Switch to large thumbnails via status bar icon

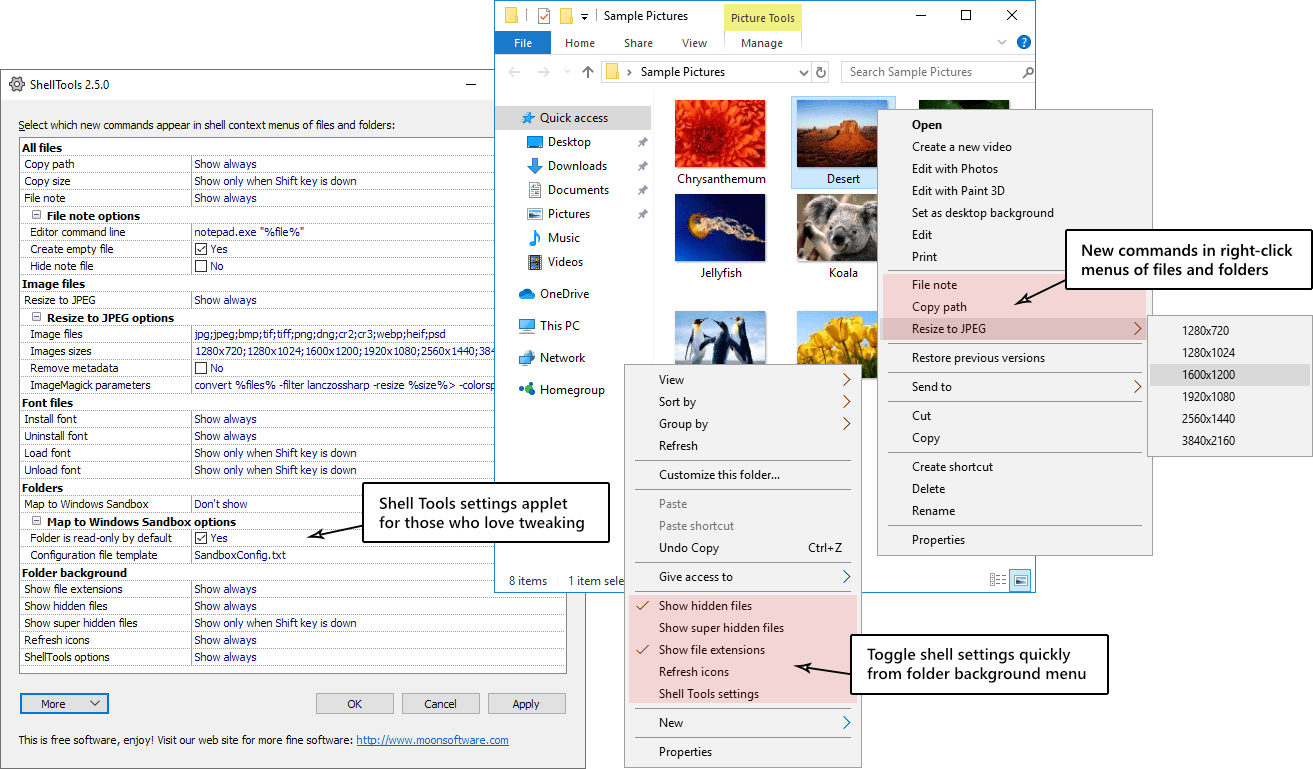[x=1018, y=578]
